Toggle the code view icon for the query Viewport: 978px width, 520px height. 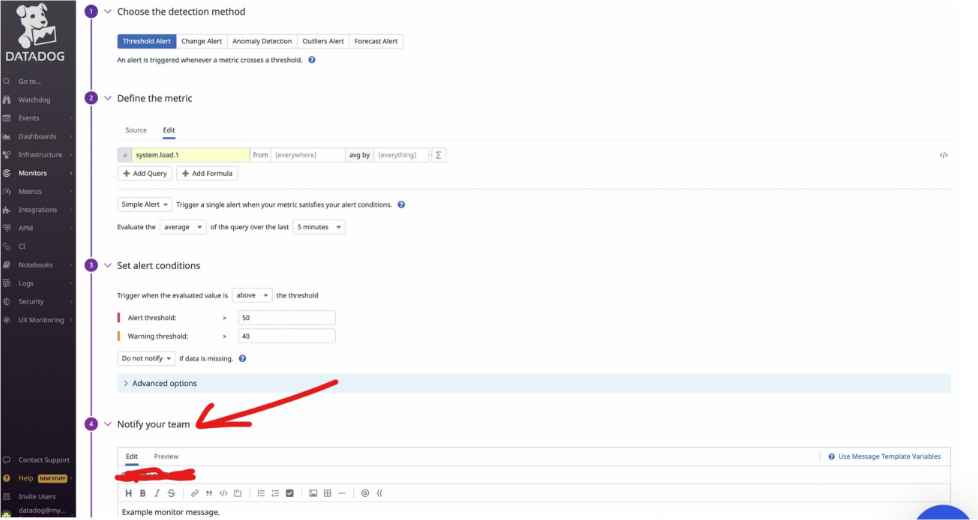(x=943, y=155)
